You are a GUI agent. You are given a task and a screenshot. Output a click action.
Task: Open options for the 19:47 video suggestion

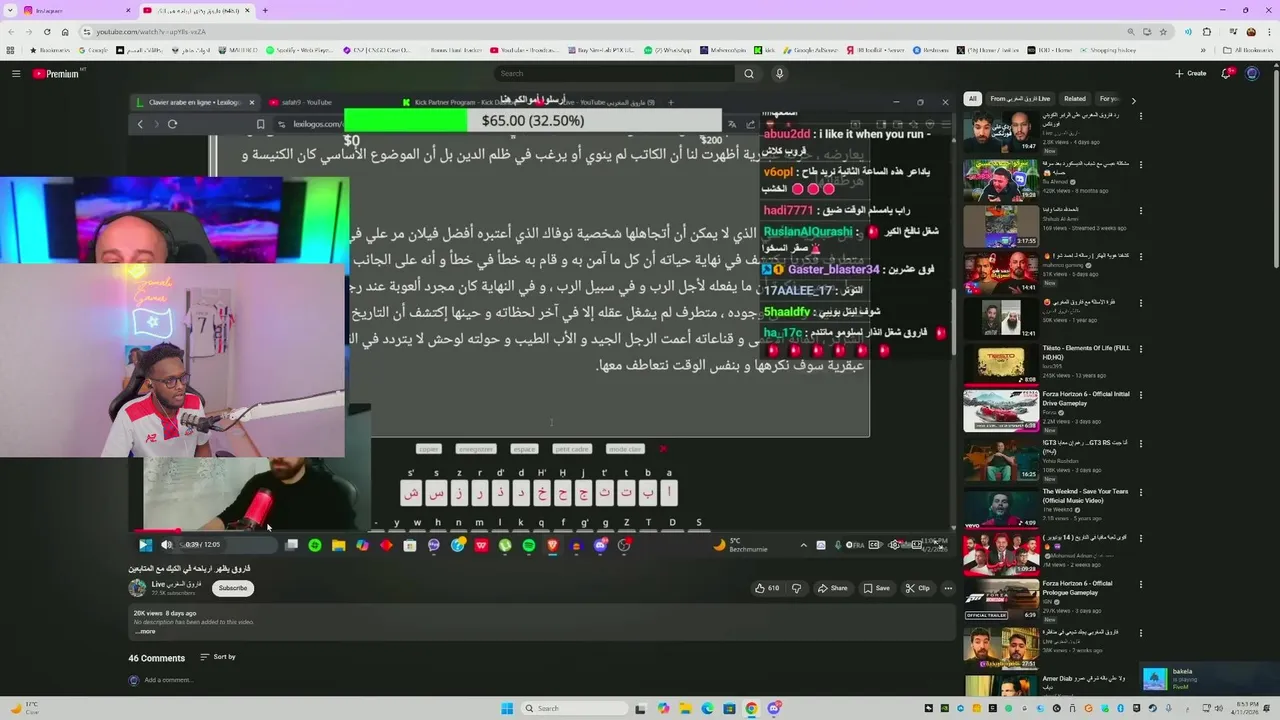point(1140,116)
